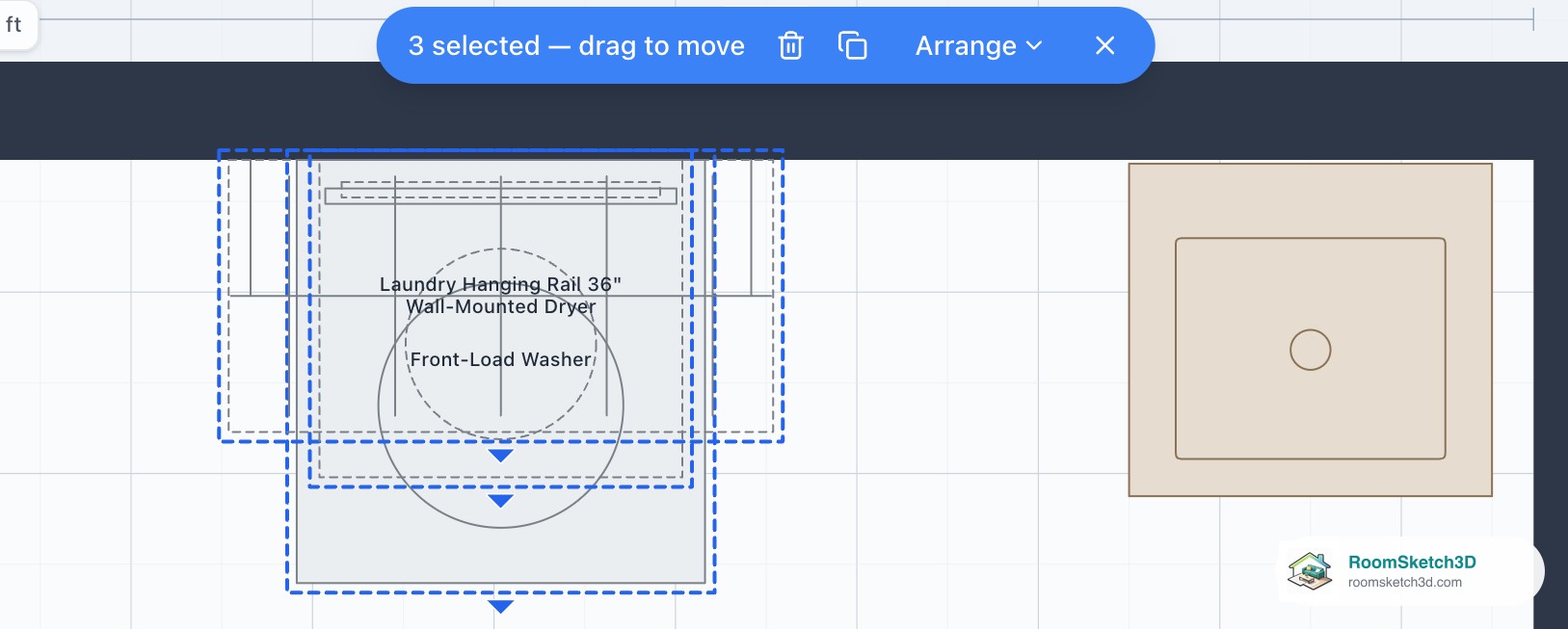Select the Laundry Hanging Rail 36" label

[500, 284]
